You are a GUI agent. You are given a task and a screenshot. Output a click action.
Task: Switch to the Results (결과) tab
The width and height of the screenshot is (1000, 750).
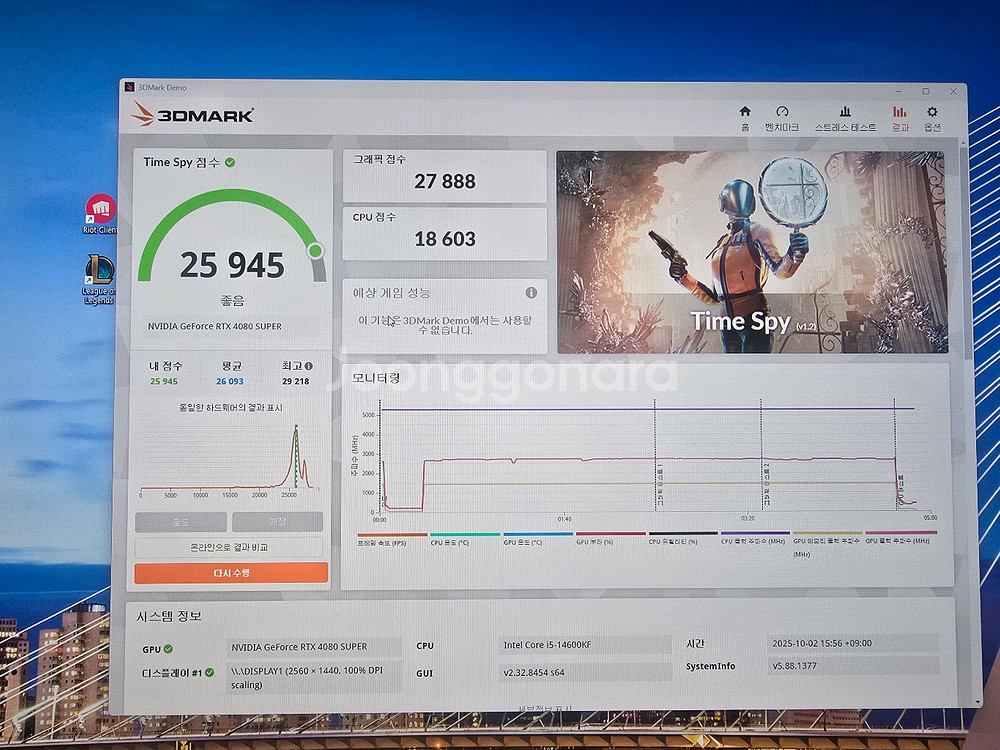(x=900, y=117)
